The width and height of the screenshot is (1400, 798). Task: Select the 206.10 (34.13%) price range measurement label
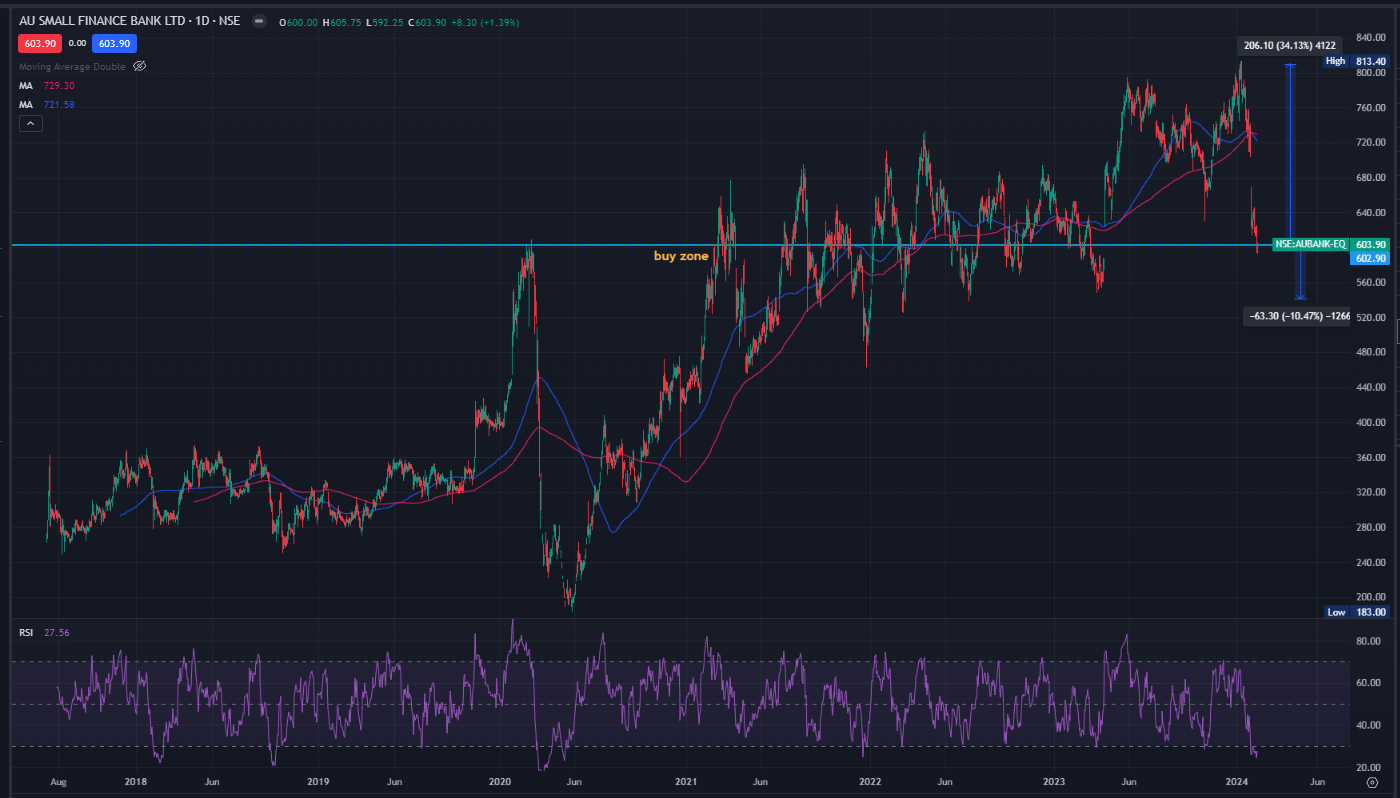[1288, 45]
